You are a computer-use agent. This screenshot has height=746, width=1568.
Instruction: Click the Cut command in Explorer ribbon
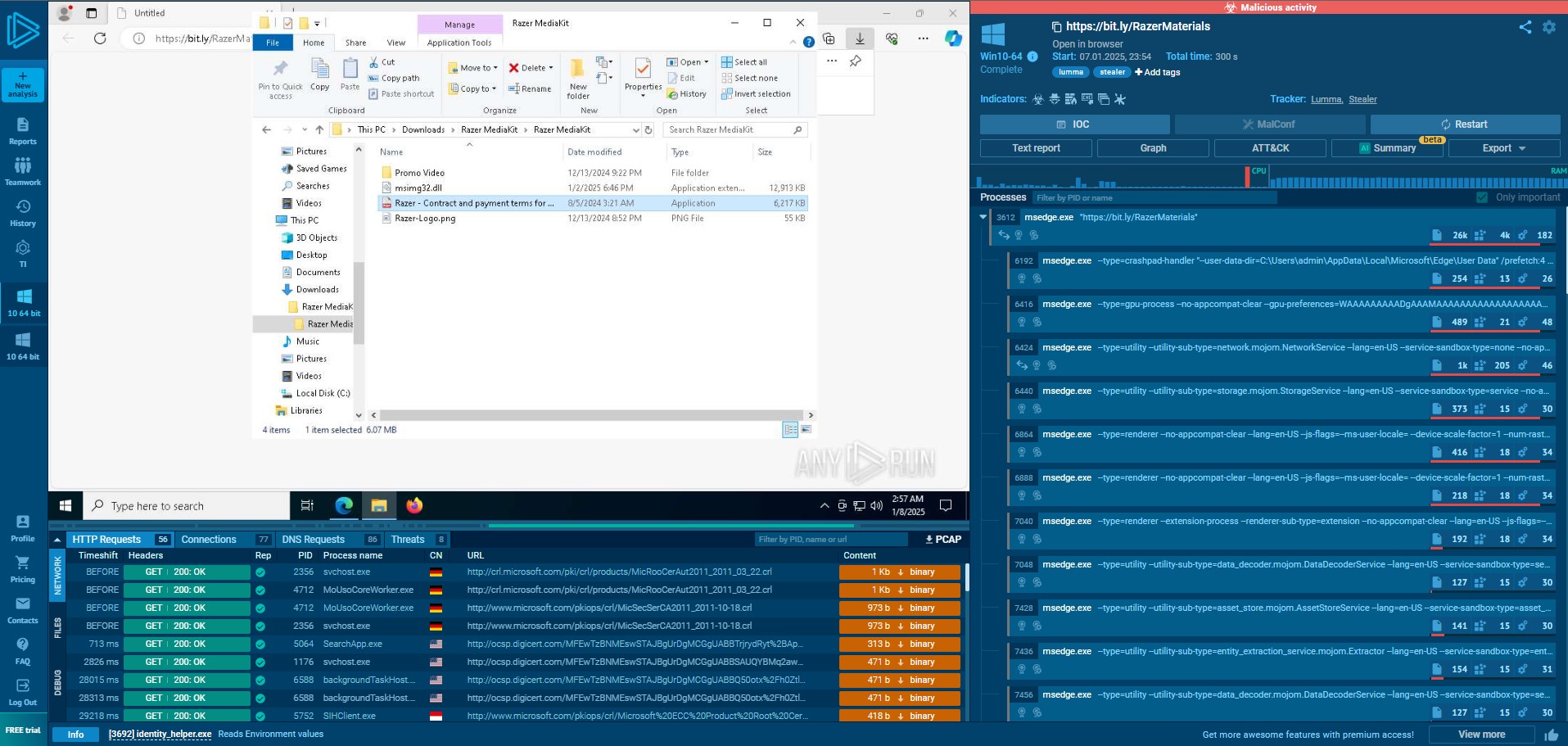[382, 62]
